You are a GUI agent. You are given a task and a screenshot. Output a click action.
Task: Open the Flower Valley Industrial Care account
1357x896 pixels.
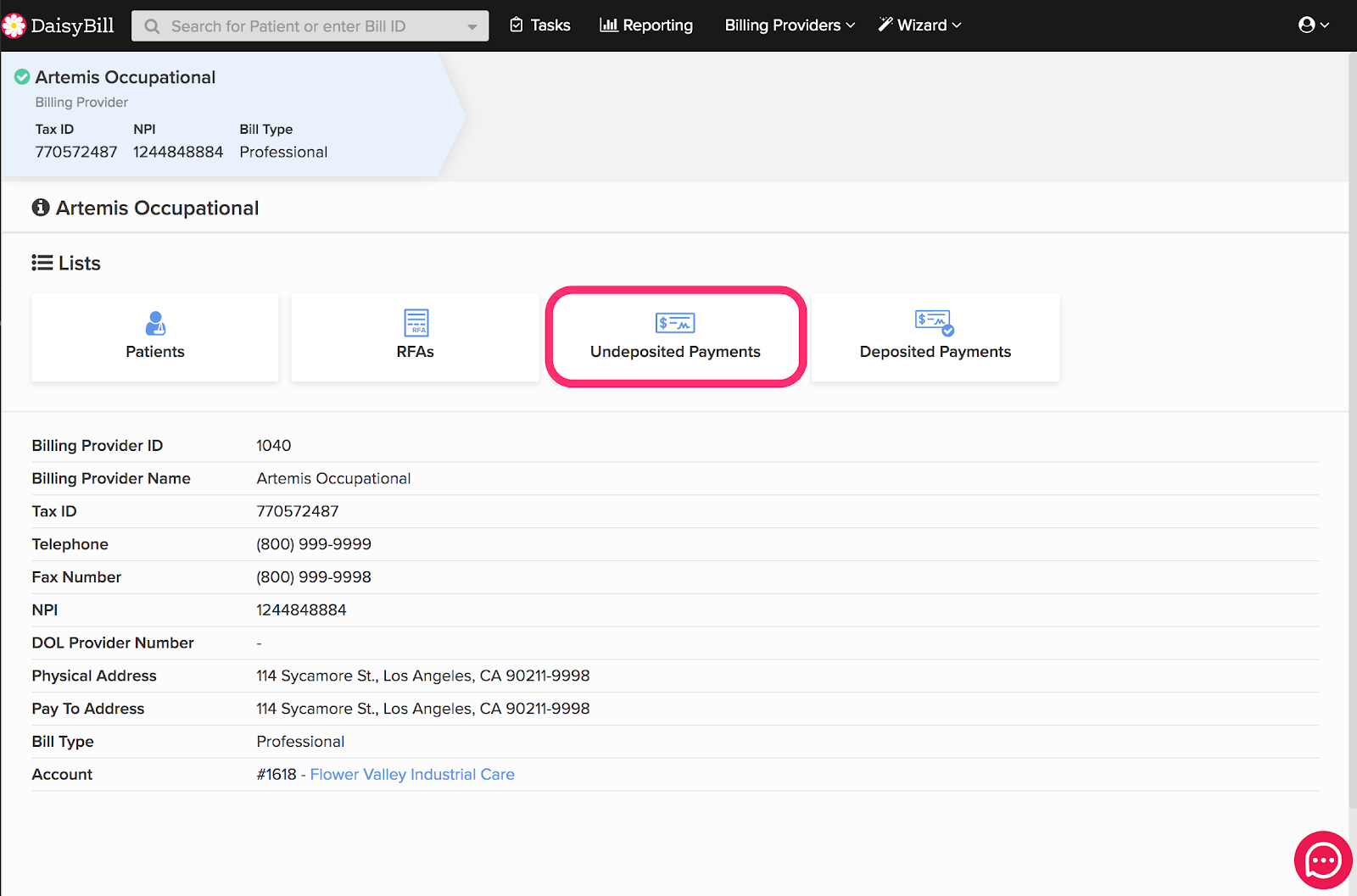[412, 775]
